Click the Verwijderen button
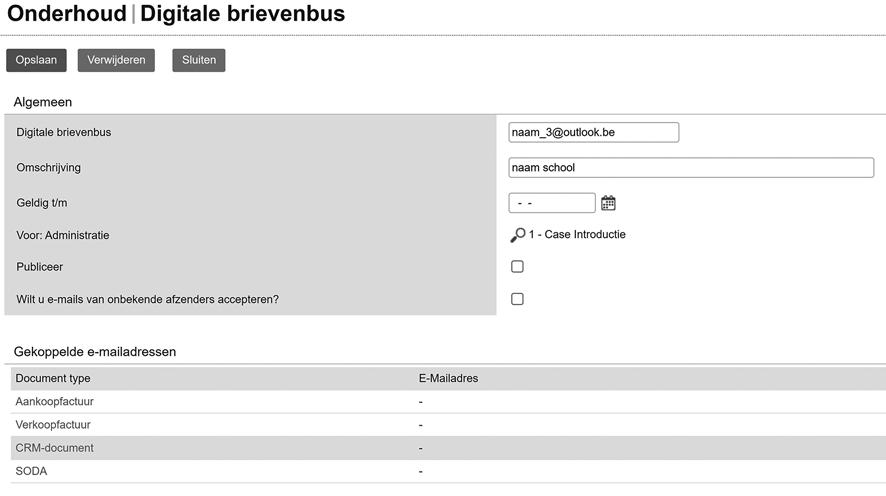The height and width of the screenshot is (496, 886). point(116,60)
